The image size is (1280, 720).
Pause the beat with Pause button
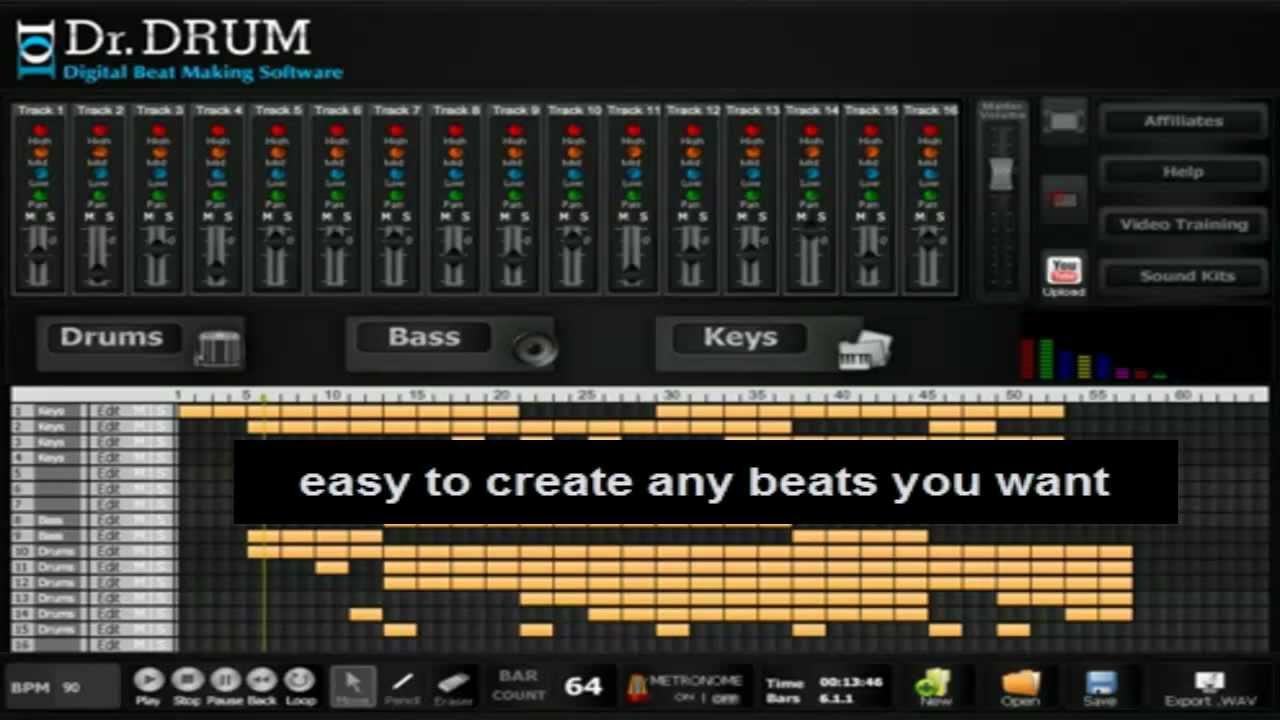click(224, 681)
